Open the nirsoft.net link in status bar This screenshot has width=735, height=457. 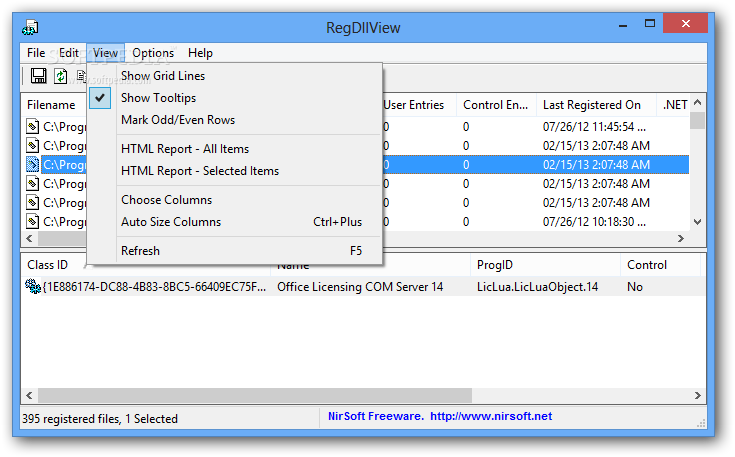coord(491,416)
